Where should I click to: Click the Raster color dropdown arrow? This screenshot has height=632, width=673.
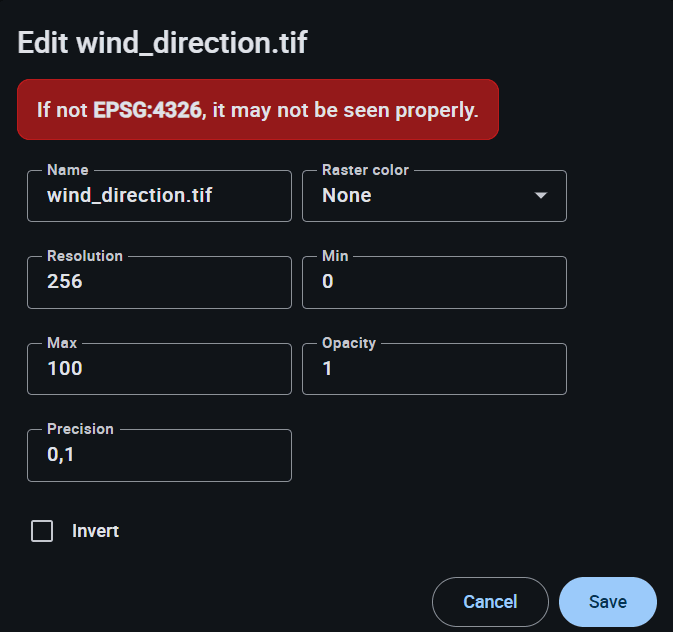541,196
